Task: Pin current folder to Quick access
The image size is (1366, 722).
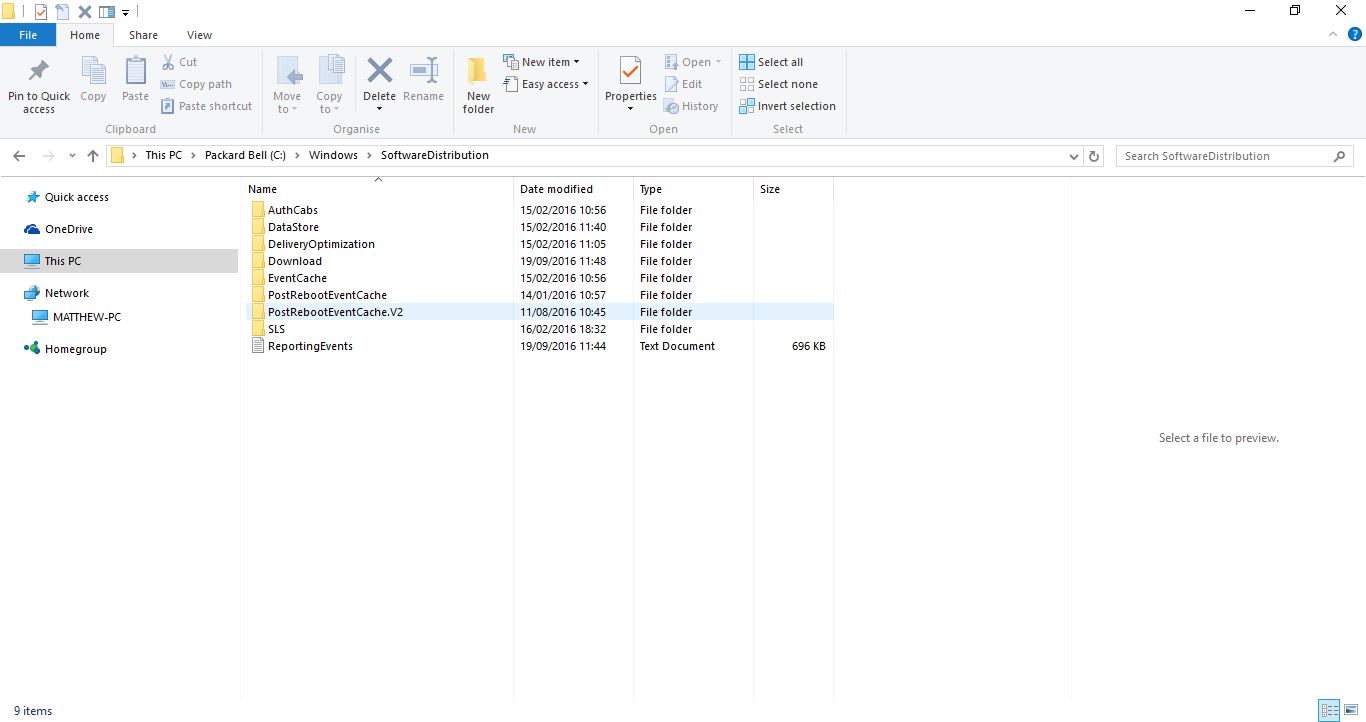Action: [x=38, y=83]
